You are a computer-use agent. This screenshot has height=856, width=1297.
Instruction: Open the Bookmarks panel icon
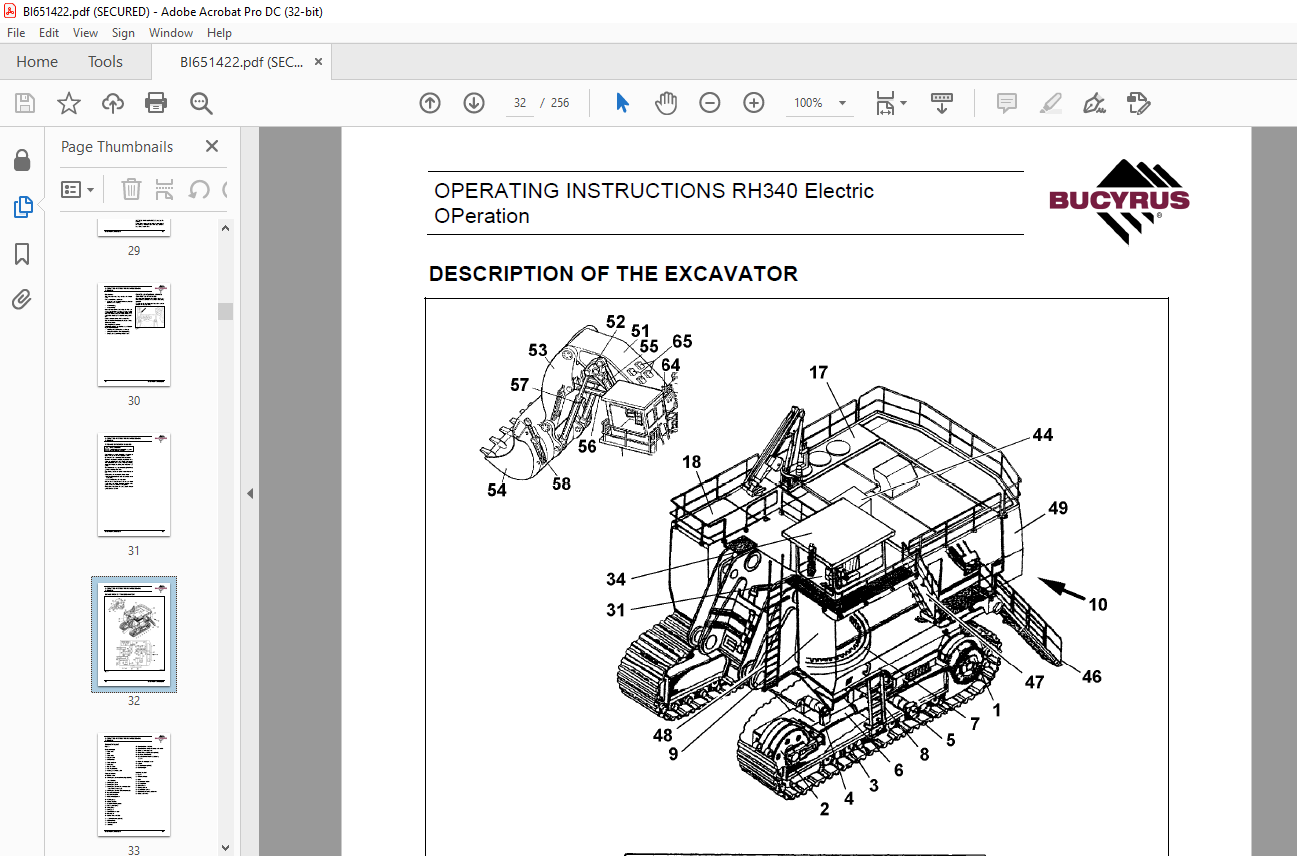pyautogui.click(x=22, y=254)
